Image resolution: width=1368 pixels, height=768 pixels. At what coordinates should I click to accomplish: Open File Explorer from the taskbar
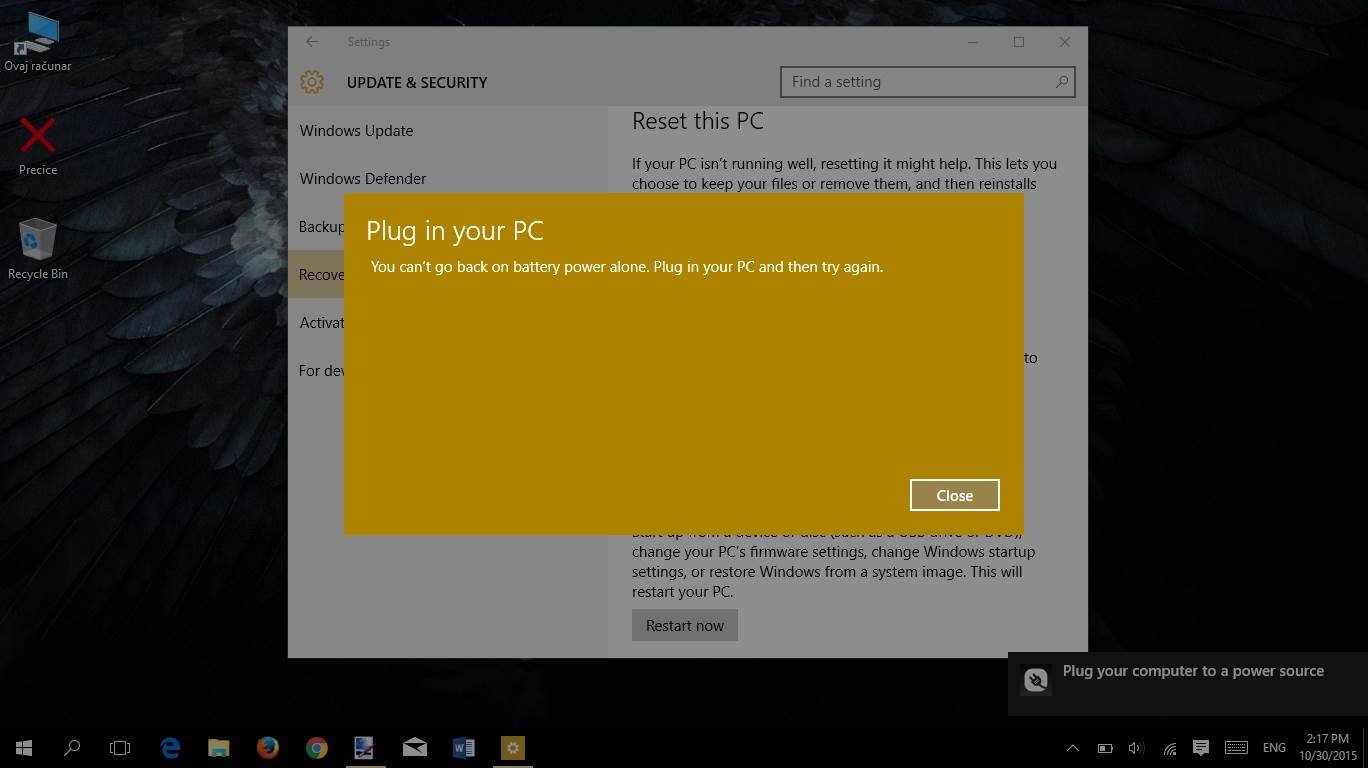click(218, 747)
